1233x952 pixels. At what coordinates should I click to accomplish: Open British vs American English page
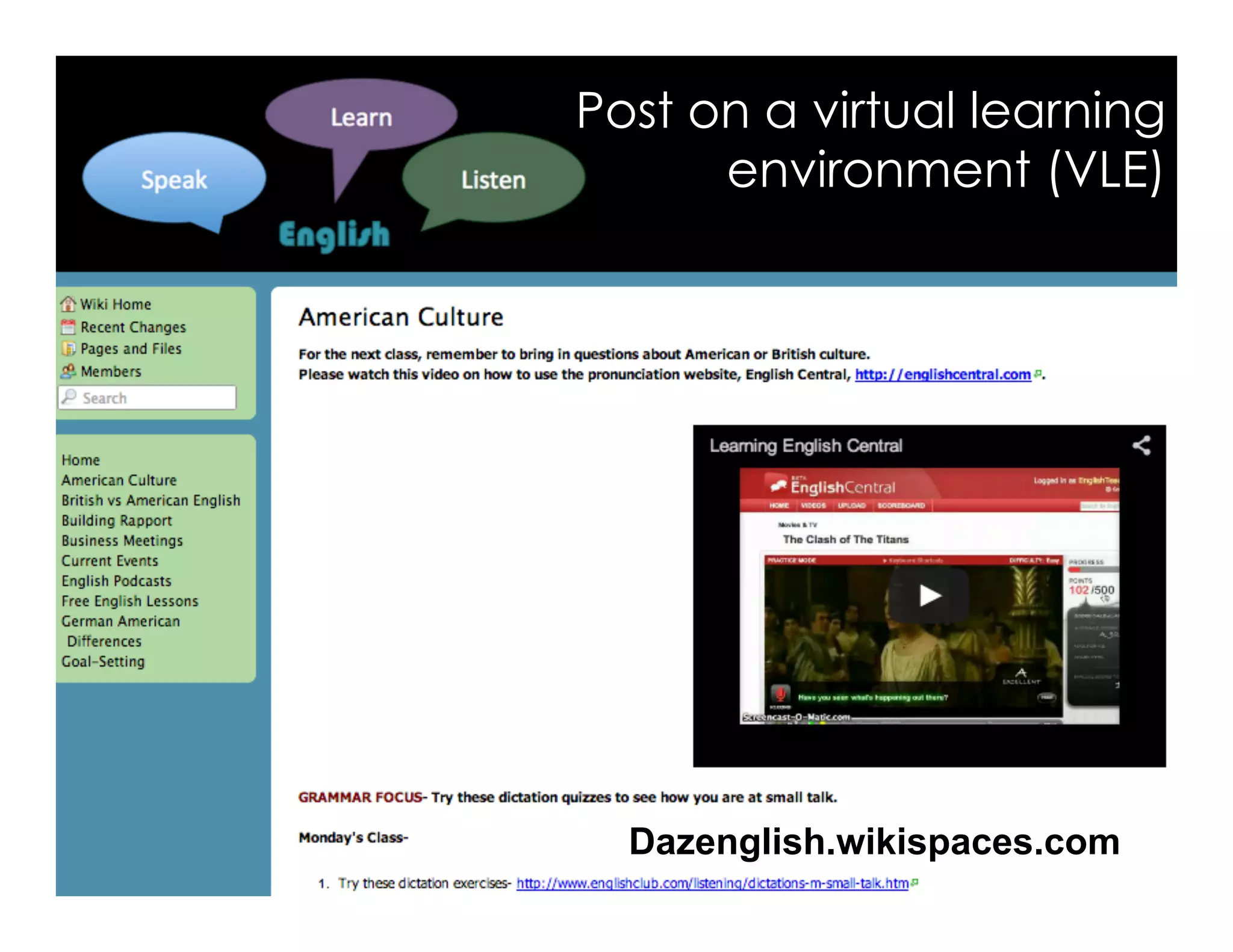(151, 500)
